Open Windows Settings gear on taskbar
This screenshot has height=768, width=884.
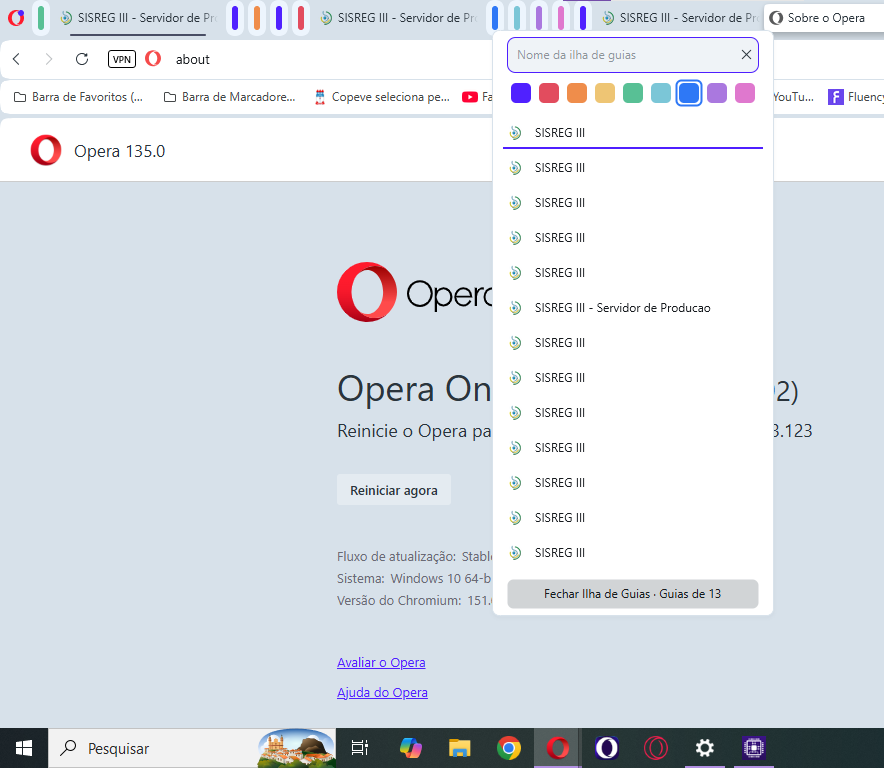(x=705, y=748)
